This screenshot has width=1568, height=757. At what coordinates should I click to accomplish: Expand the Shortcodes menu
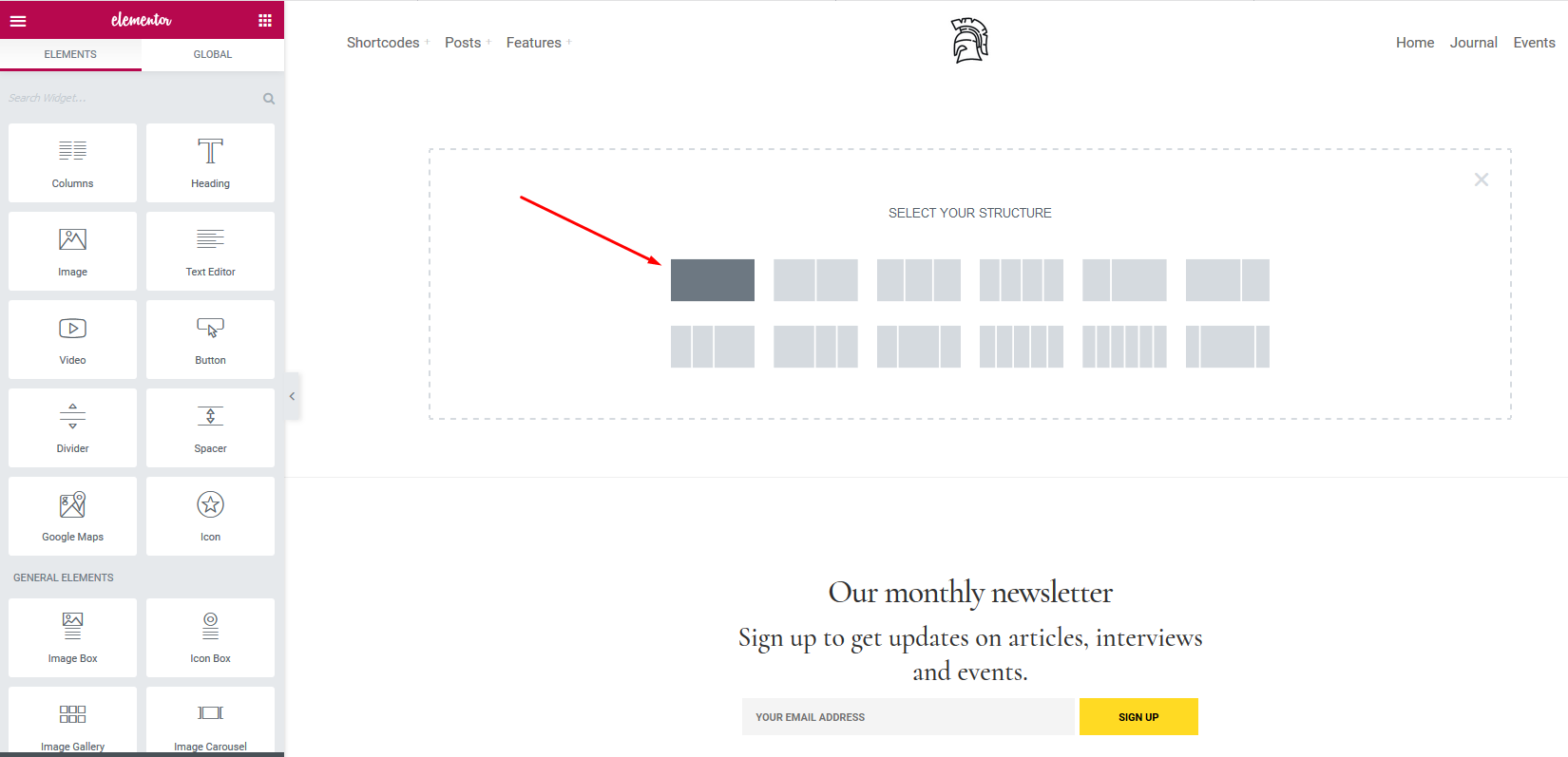383,43
